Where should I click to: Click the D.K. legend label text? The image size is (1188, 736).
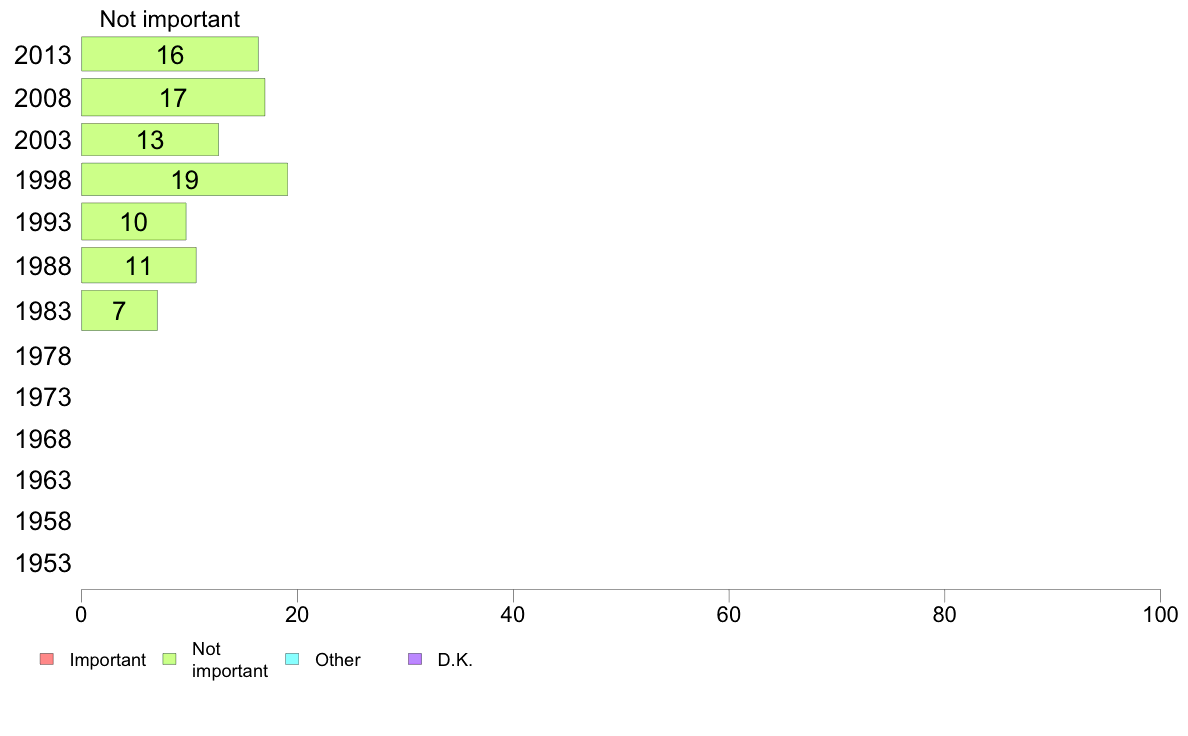455,660
